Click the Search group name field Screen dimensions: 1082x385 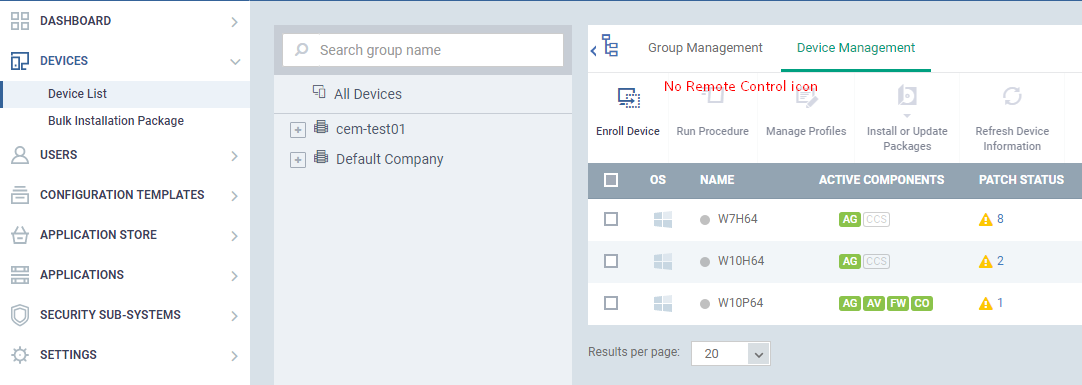[423, 50]
